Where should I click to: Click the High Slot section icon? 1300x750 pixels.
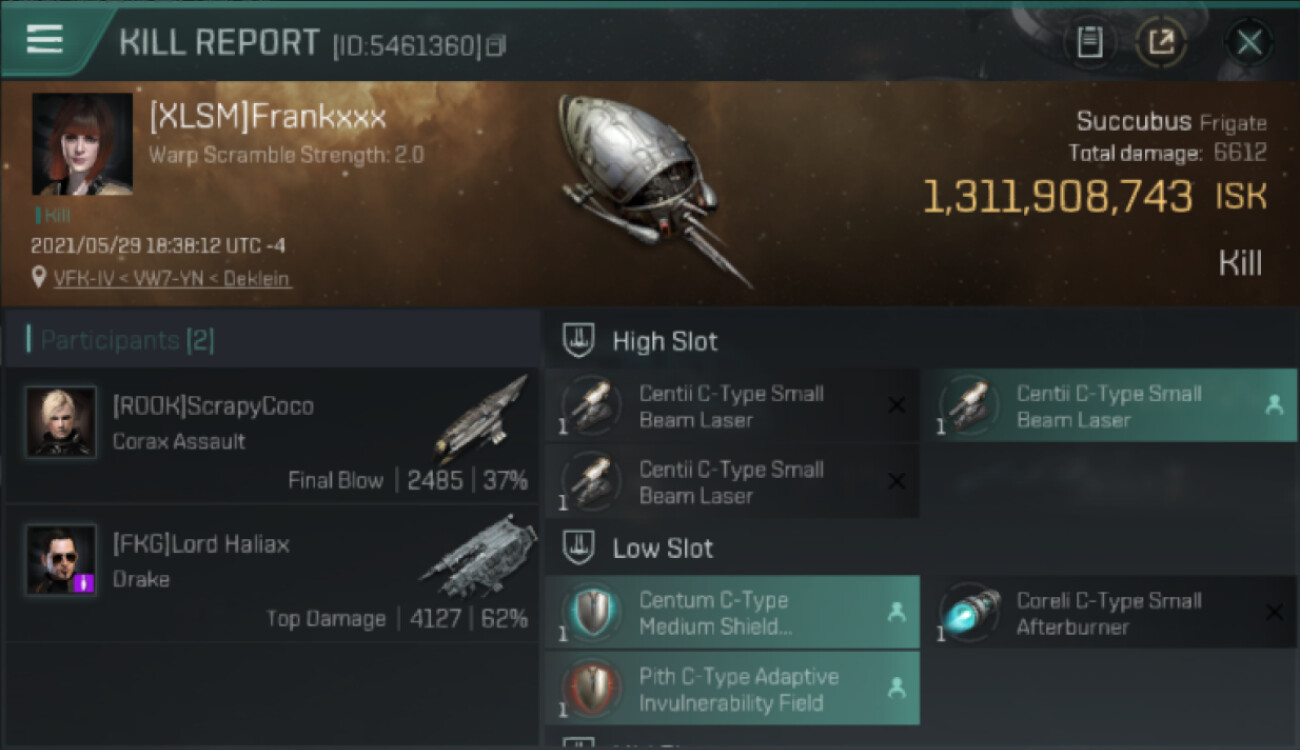tap(580, 340)
